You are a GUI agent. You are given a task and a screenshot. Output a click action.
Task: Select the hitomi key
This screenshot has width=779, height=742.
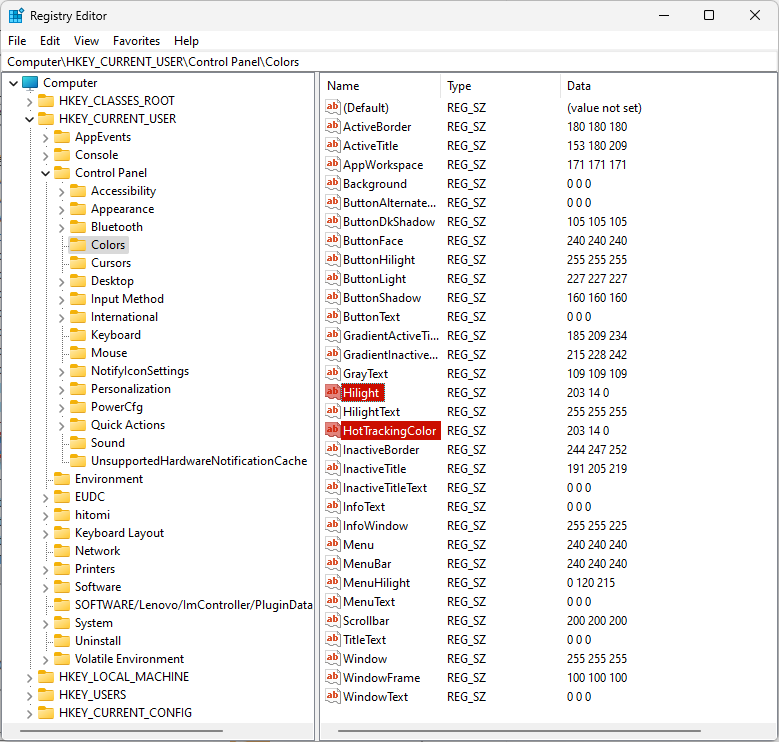(x=92, y=515)
